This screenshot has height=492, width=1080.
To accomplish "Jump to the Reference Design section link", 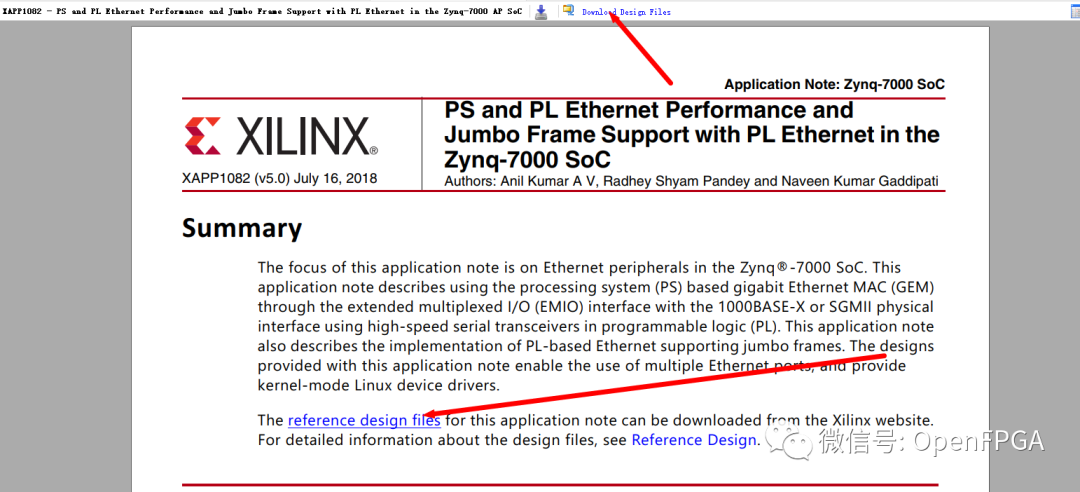I will point(694,440).
